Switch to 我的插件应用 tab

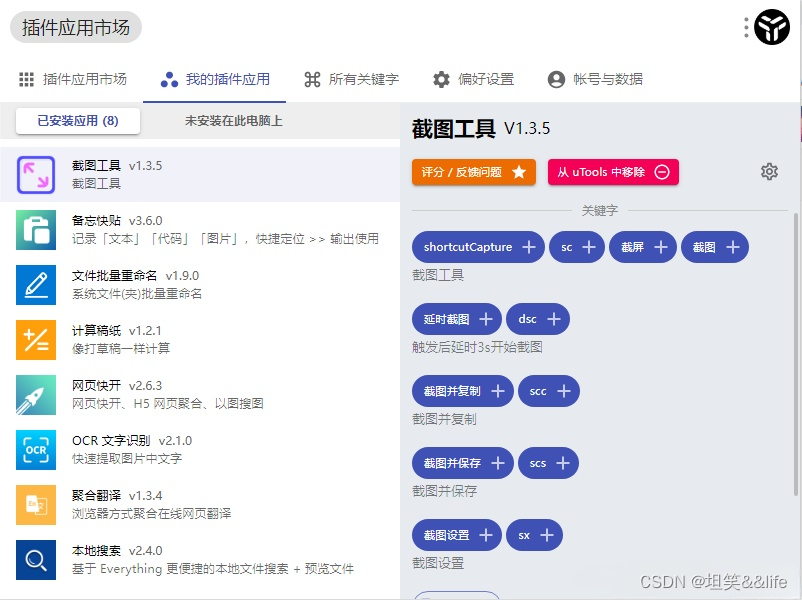point(215,79)
